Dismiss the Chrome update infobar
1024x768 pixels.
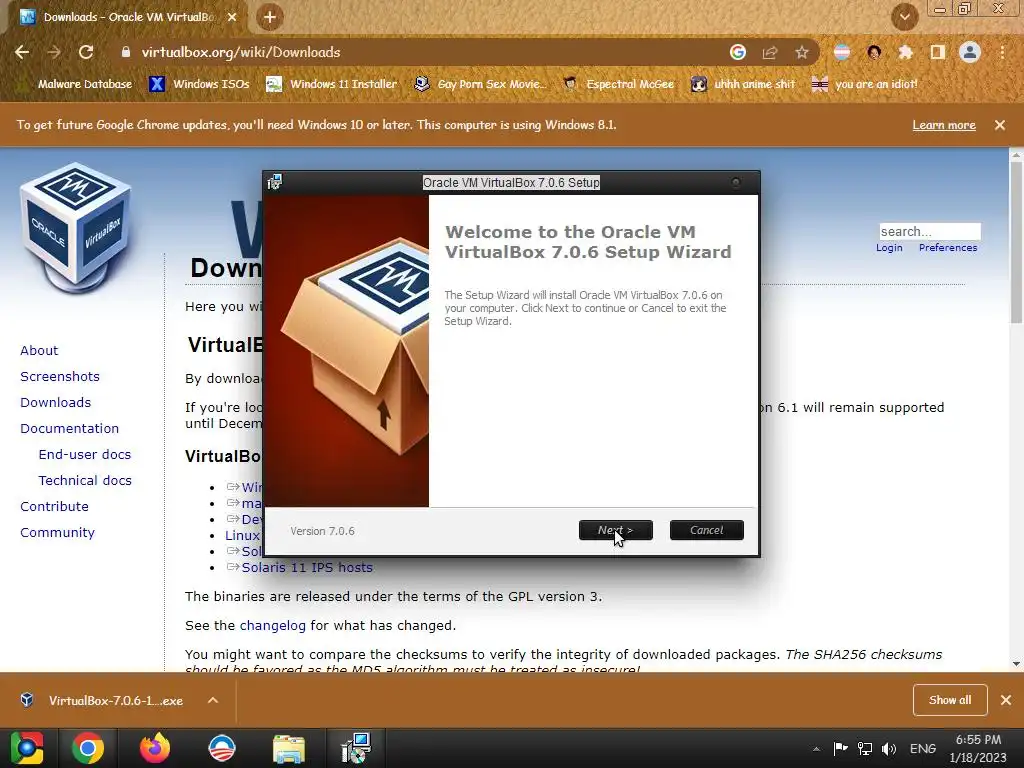(x=1000, y=125)
